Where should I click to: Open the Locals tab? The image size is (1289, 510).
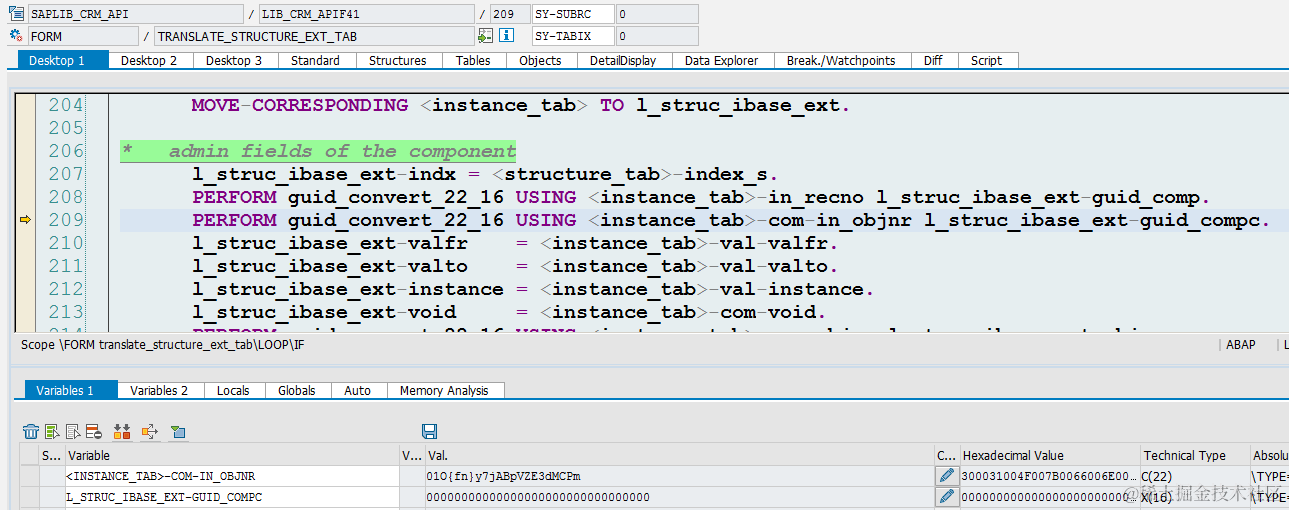coord(233,390)
